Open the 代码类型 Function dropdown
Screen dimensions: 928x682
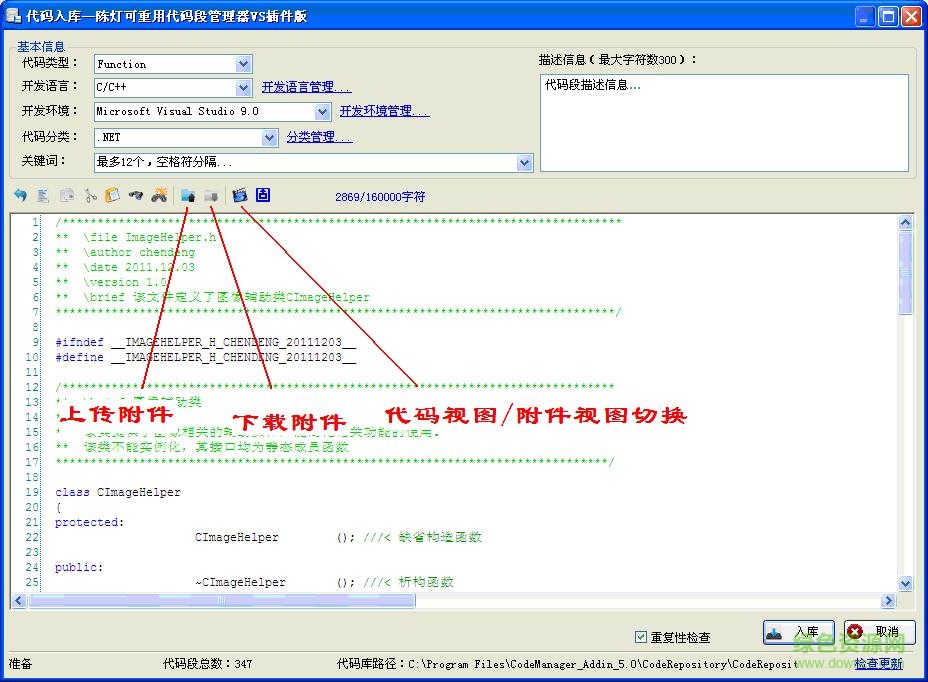click(x=244, y=64)
